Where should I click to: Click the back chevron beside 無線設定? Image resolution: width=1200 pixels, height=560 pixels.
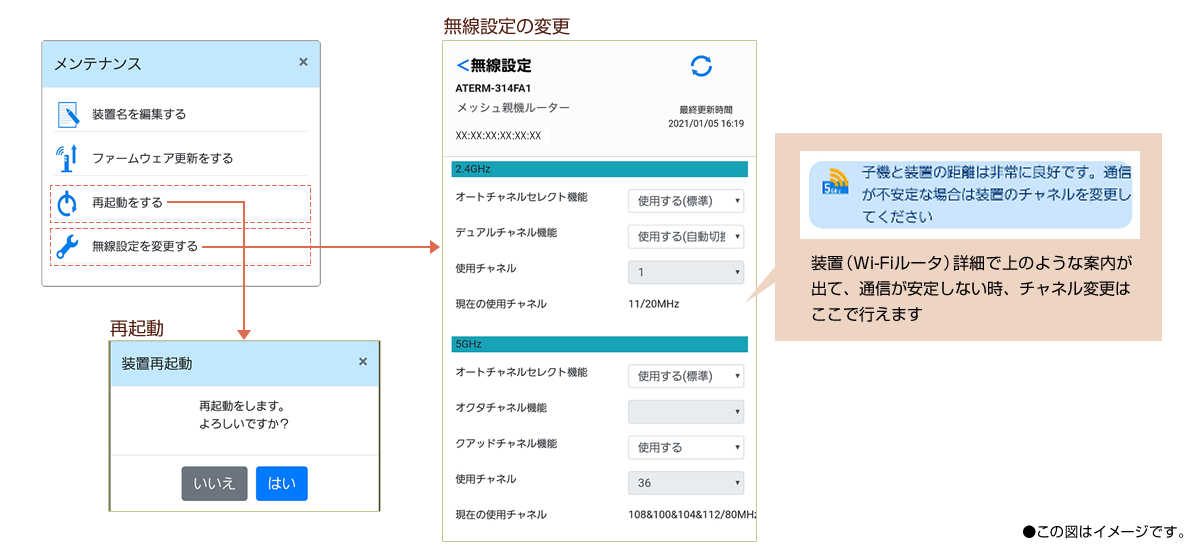pyautogui.click(x=462, y=66)
